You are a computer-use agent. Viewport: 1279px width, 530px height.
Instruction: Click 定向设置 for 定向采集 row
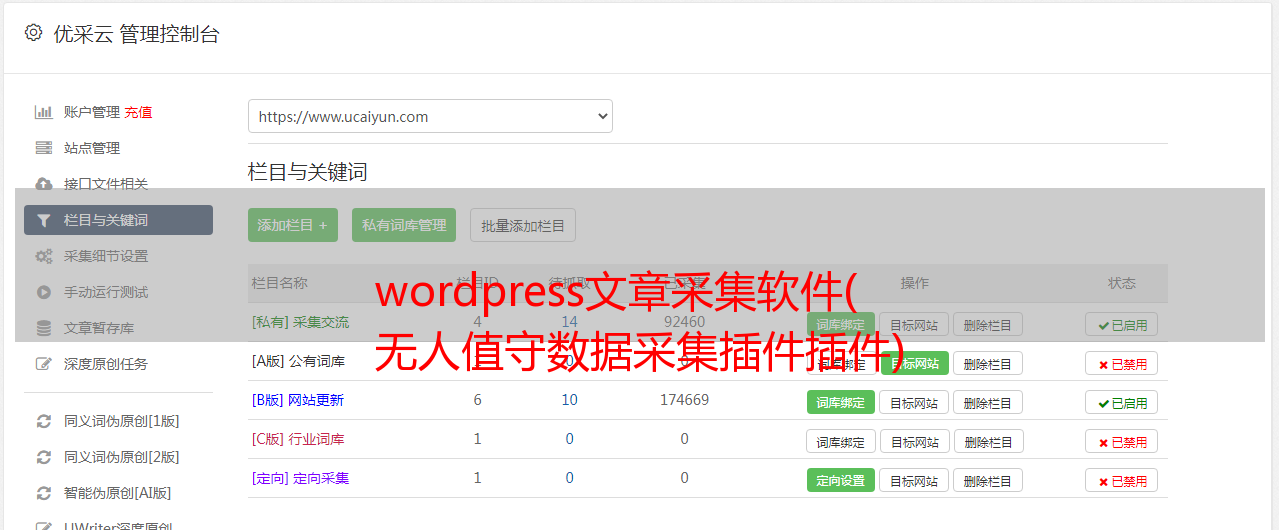841,480
